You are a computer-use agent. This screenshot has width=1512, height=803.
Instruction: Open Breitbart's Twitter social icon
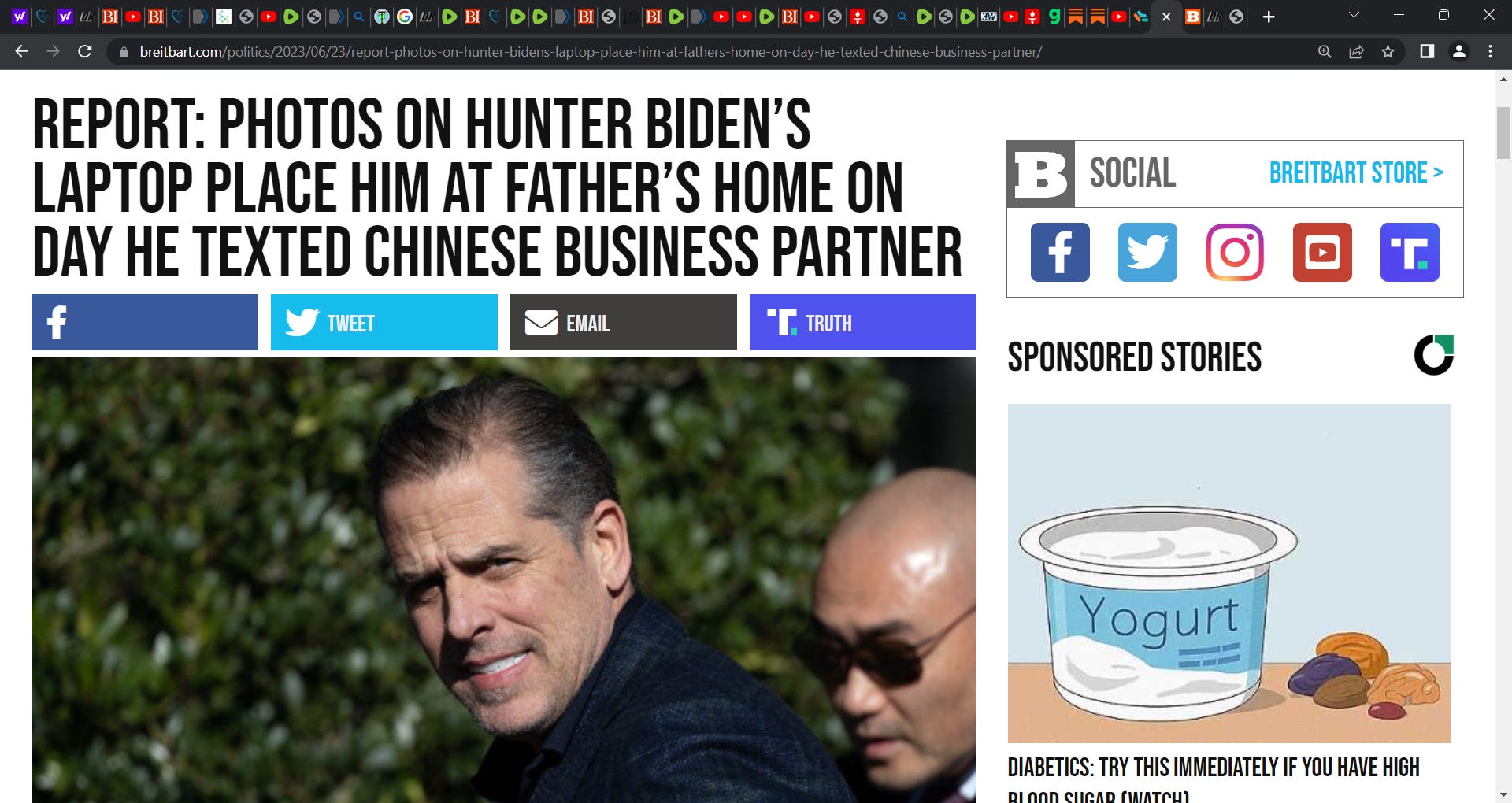[x=1147, y=252]
